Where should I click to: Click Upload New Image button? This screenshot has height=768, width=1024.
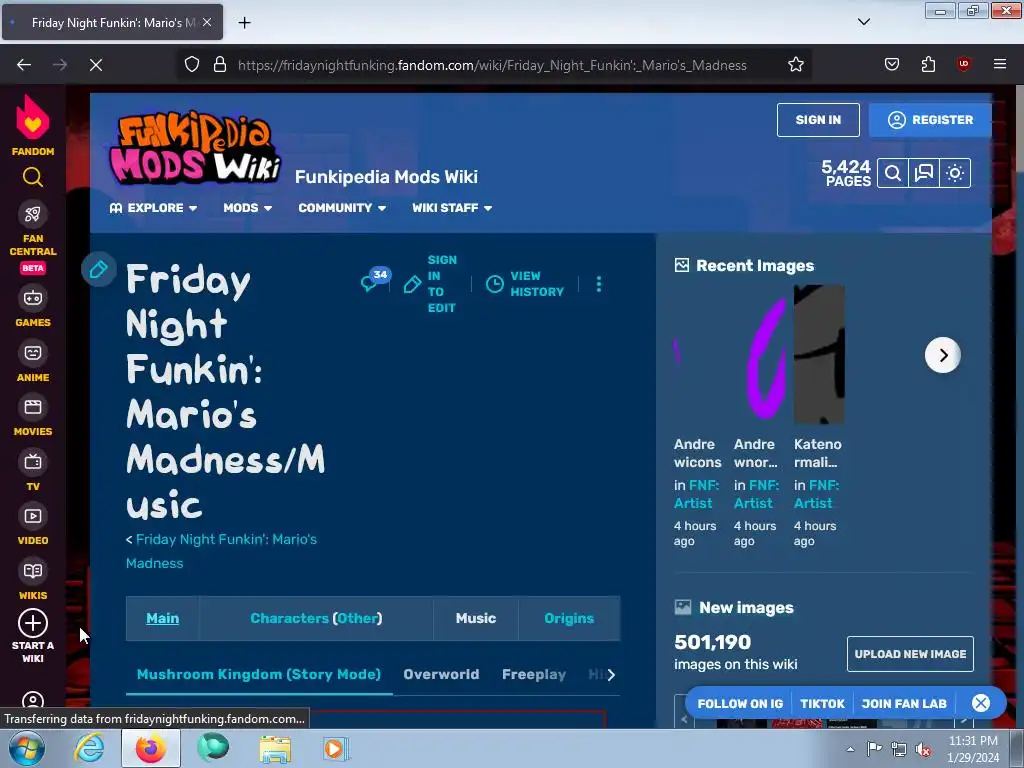[910, 654]
